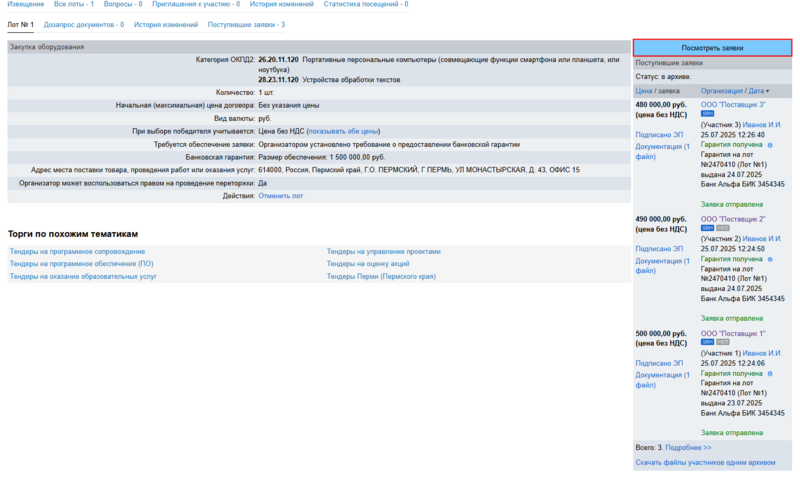Click the МСП badge under ООО "Поставщик 2"
The width and height of the screenshot is (800, 477).
[x=723, y=227]
